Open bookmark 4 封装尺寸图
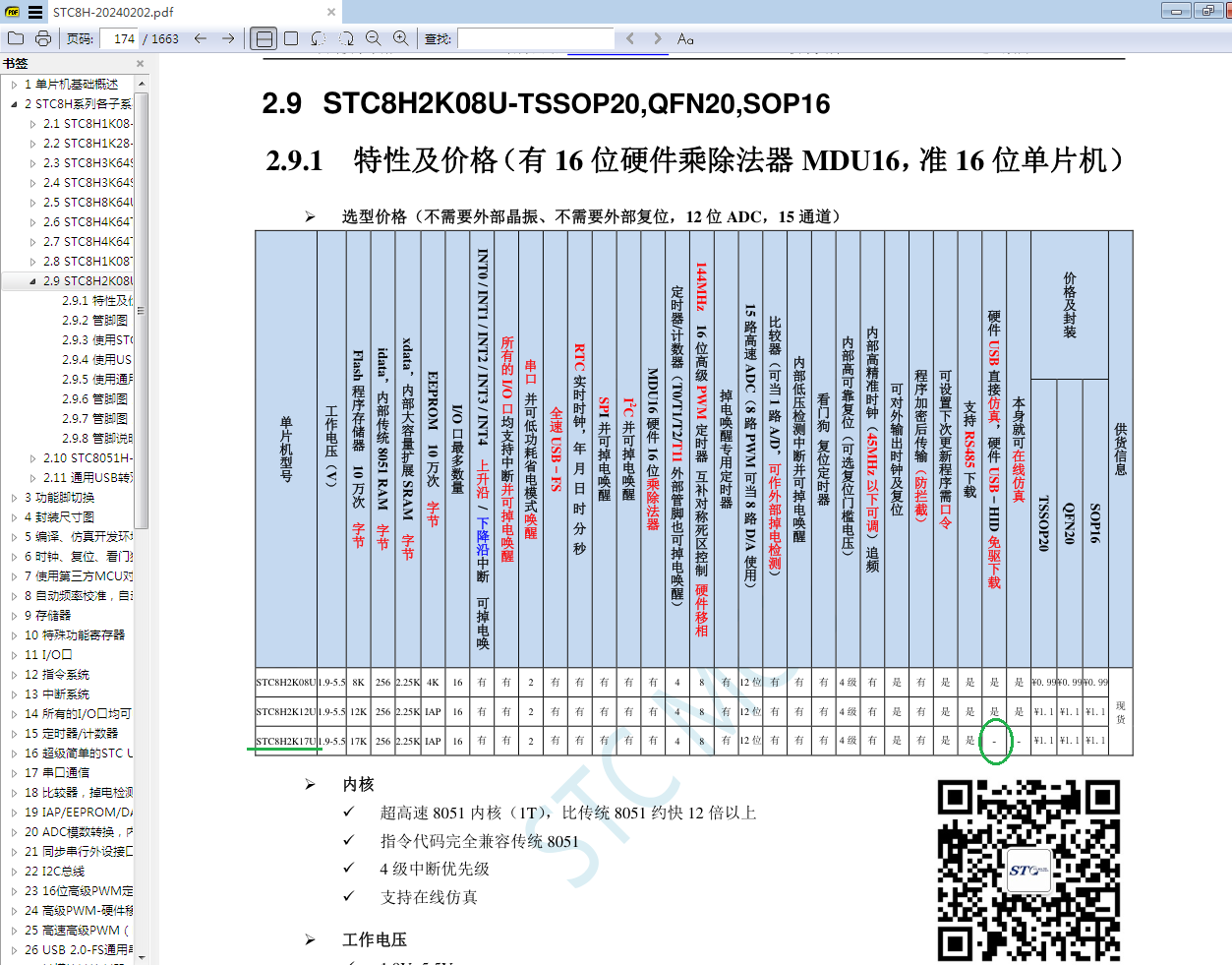The width and height of the screenshot is (1232, 965). click(60, 517)
